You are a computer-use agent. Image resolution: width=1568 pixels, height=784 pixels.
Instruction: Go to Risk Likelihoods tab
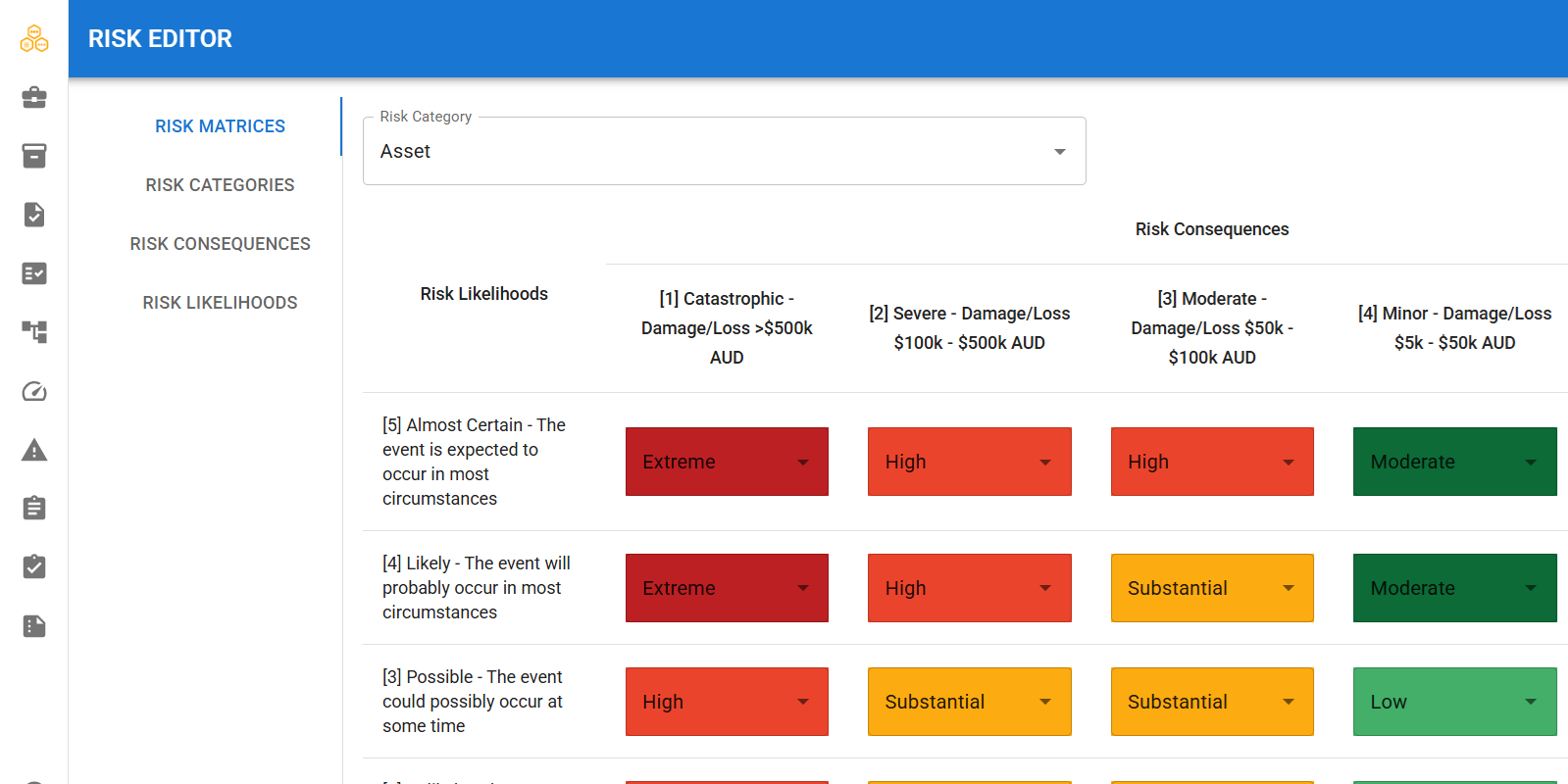click(220, 303)
